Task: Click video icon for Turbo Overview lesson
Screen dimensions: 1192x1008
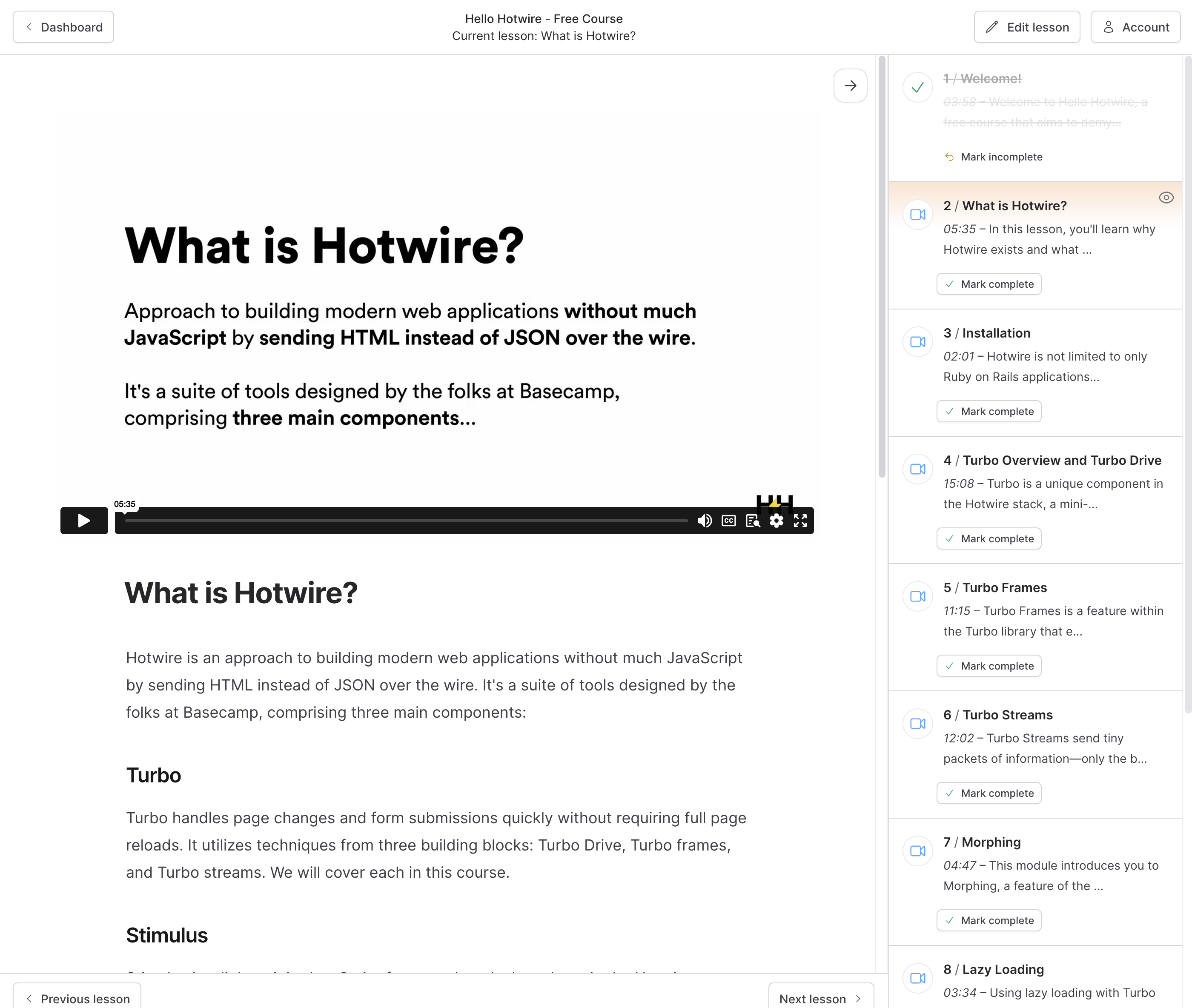Action: point(918,469)
